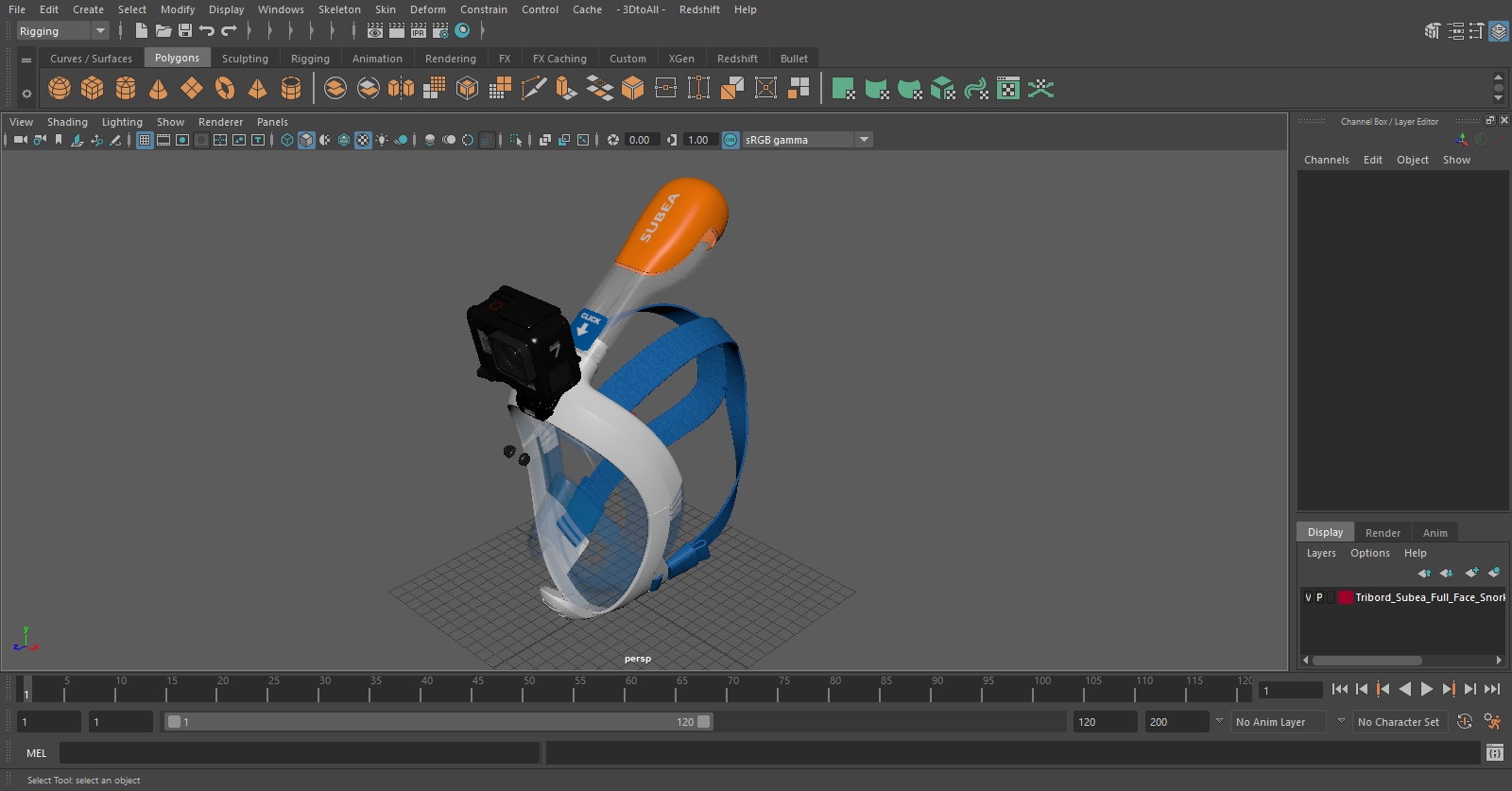
Task: Click the Combine meshes shelf icon
Action: 335,89
